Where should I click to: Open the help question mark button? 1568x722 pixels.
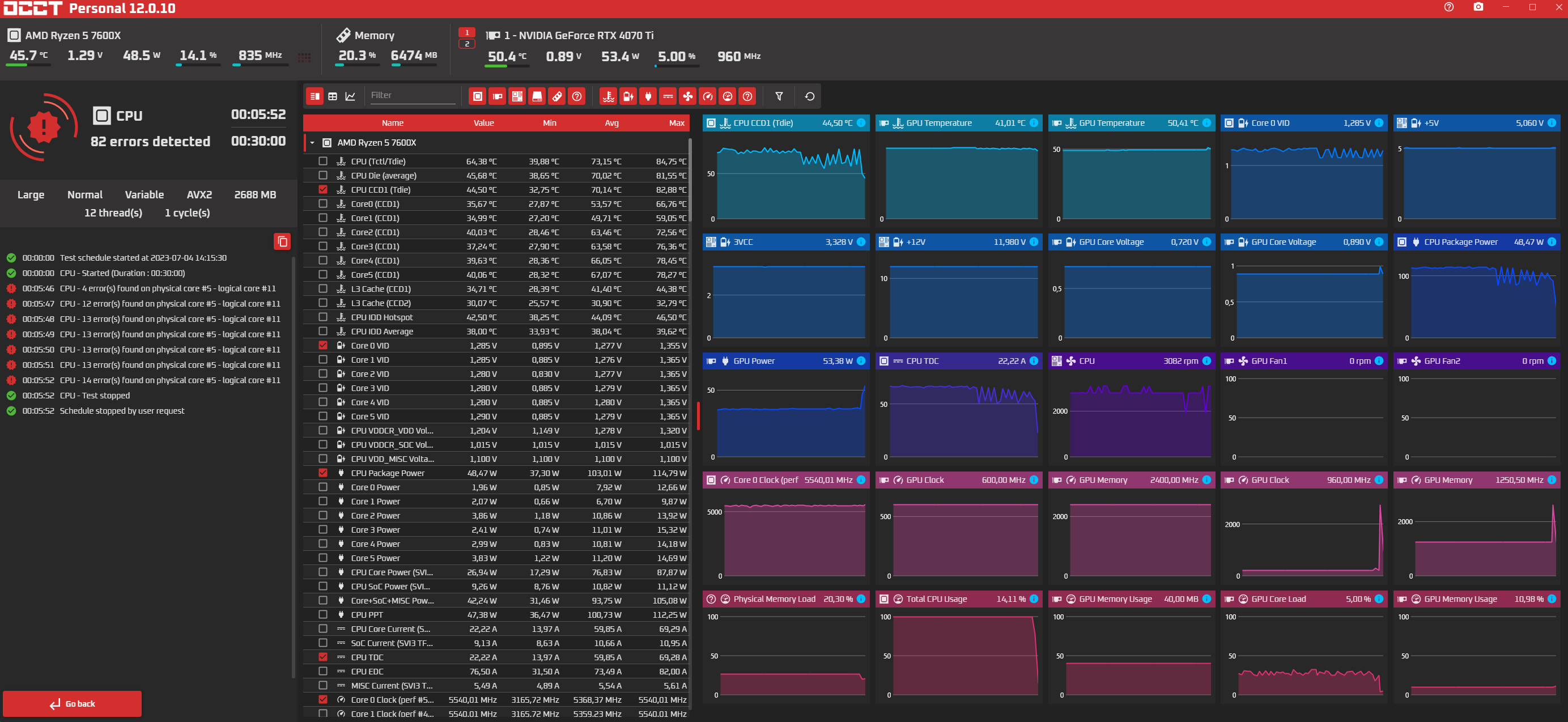tap(1448, 7)
